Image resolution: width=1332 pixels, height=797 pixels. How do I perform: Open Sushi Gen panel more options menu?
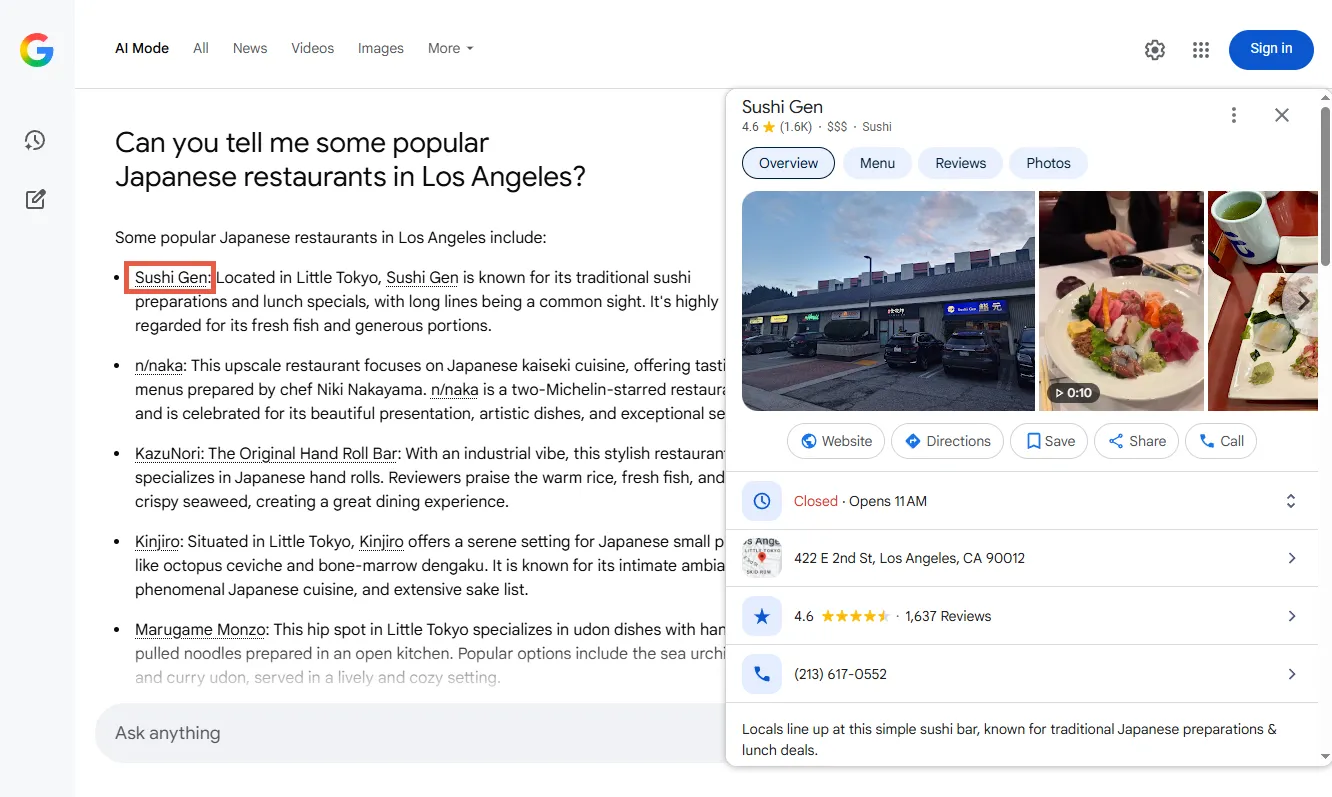[x=1234, y=115]
